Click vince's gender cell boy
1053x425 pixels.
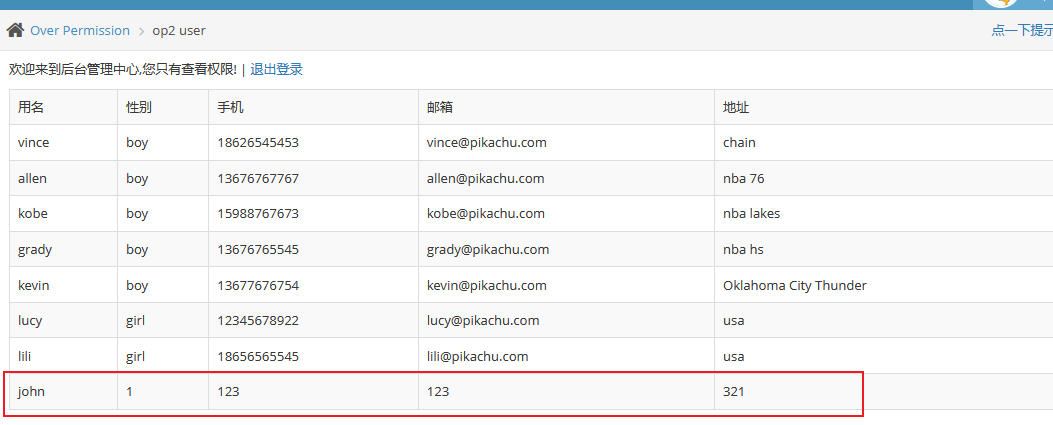point(137,142)
